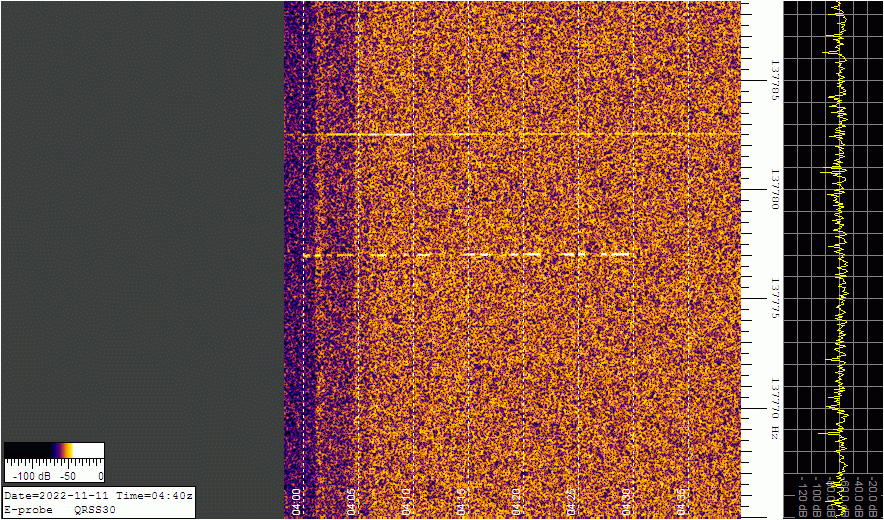Click the 04:25 time marker label

pos(572,500)
